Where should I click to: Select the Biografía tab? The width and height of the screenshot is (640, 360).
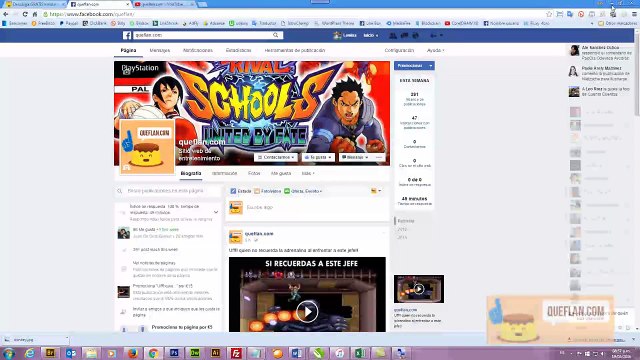pyautogui.click(x=191, y=173)
